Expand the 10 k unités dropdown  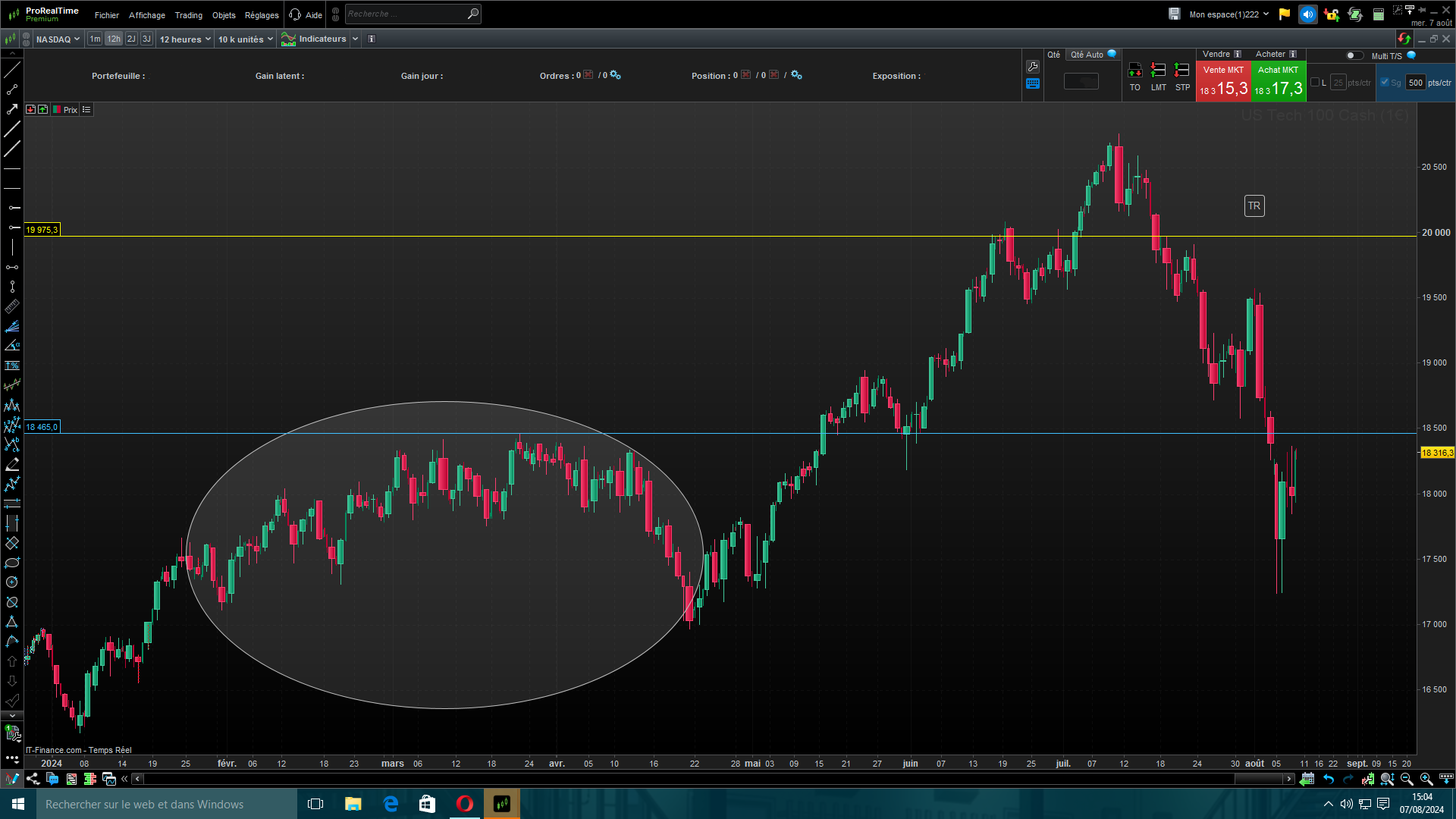[x=245, y=39]
